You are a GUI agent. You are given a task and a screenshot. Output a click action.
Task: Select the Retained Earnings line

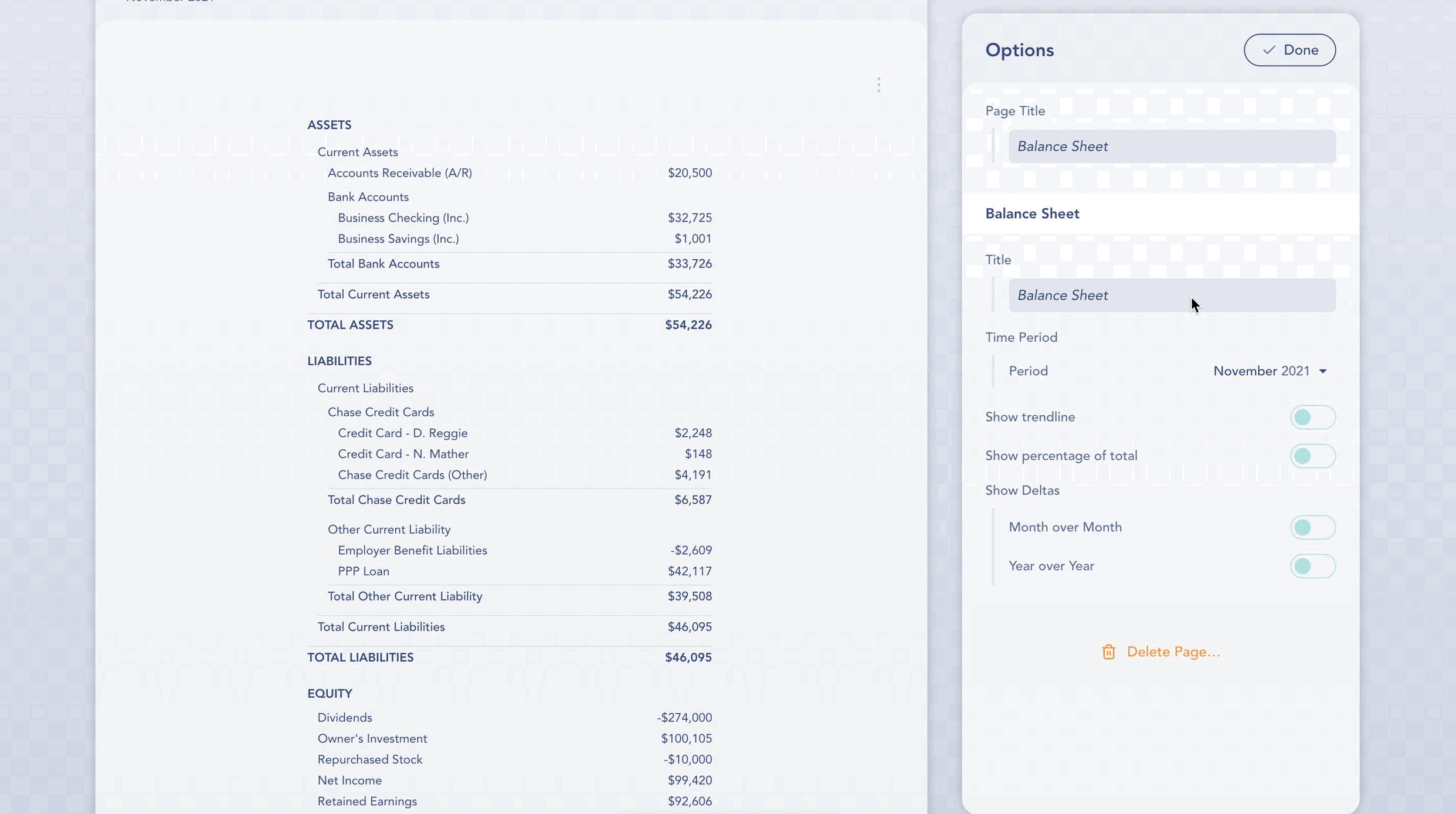367,801
